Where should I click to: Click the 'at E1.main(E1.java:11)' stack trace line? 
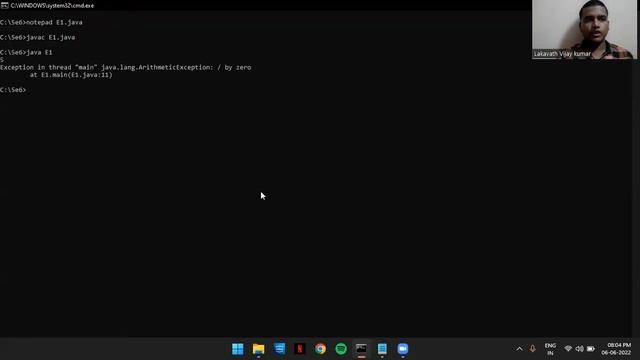click(71, 75)
